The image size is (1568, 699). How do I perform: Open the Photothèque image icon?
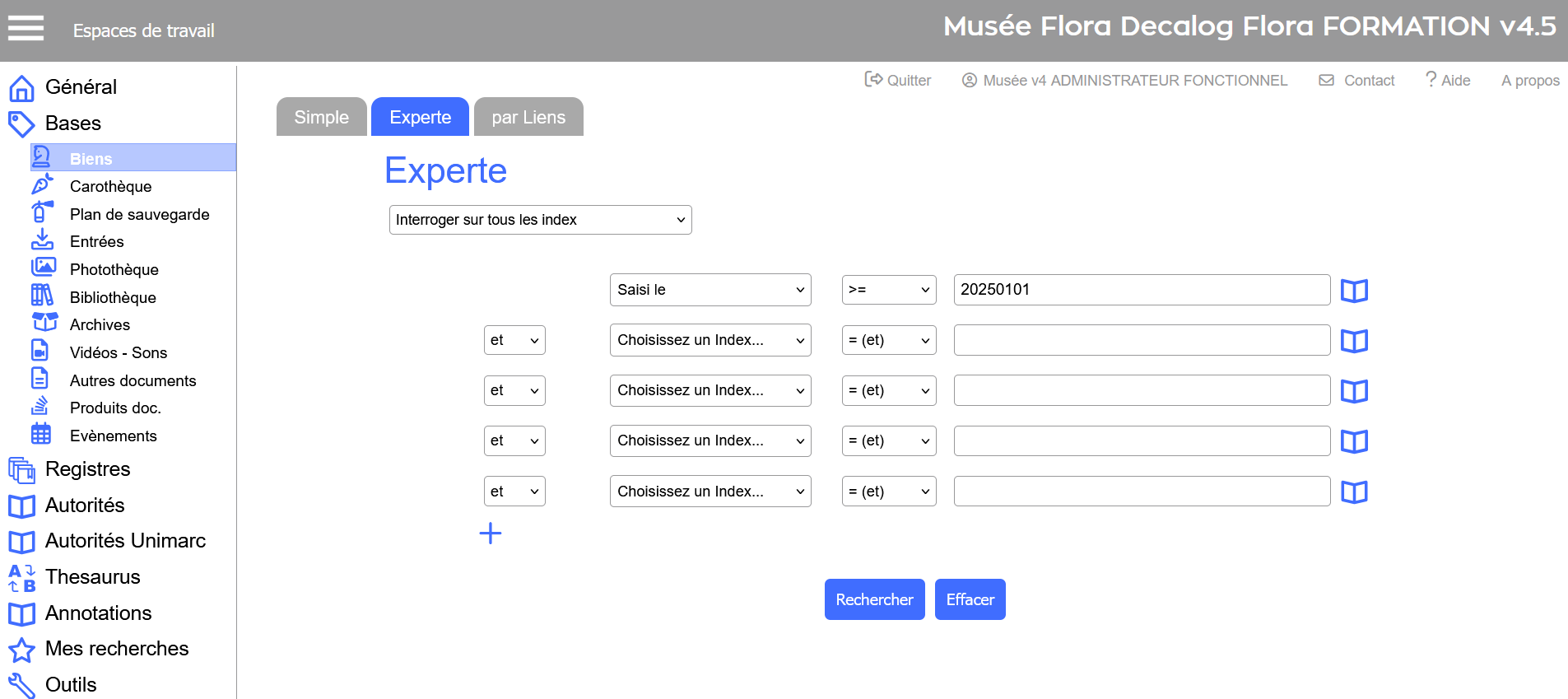click(43, 268)
